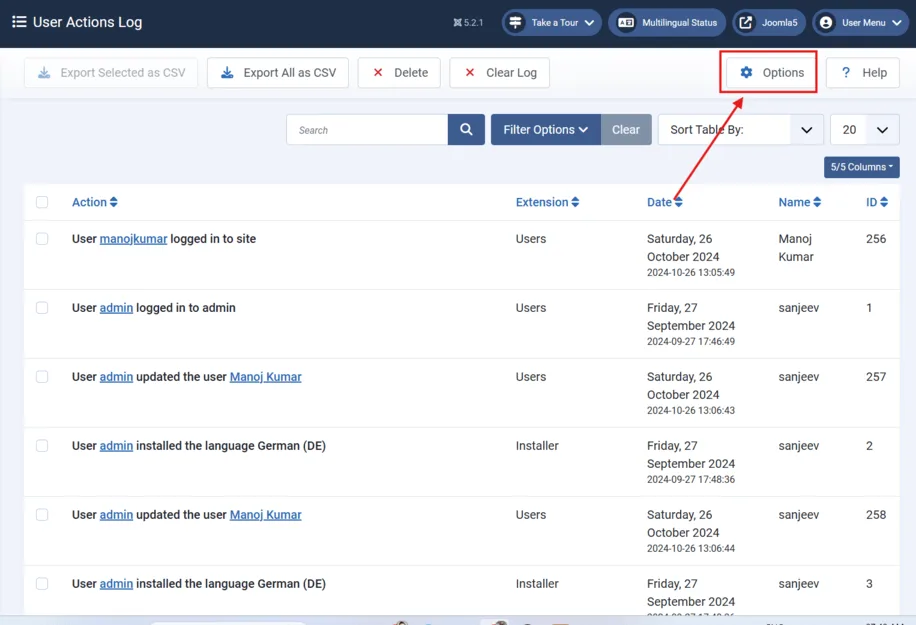916x625 pixels.
Task: Click the Clear Log button
Action: coord(499,72)
